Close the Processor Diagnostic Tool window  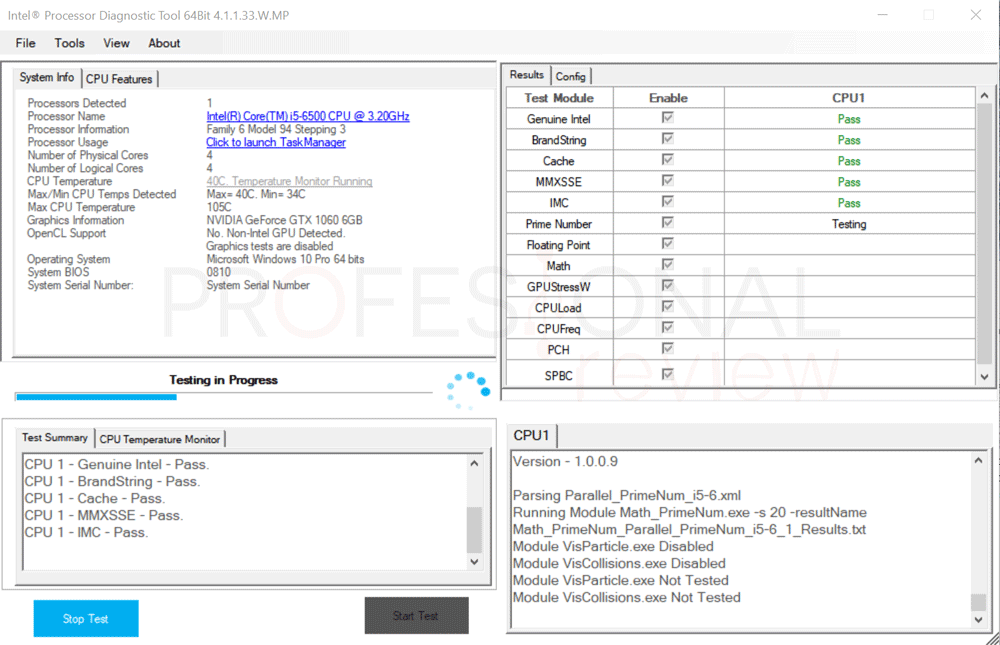pos(975,15)
